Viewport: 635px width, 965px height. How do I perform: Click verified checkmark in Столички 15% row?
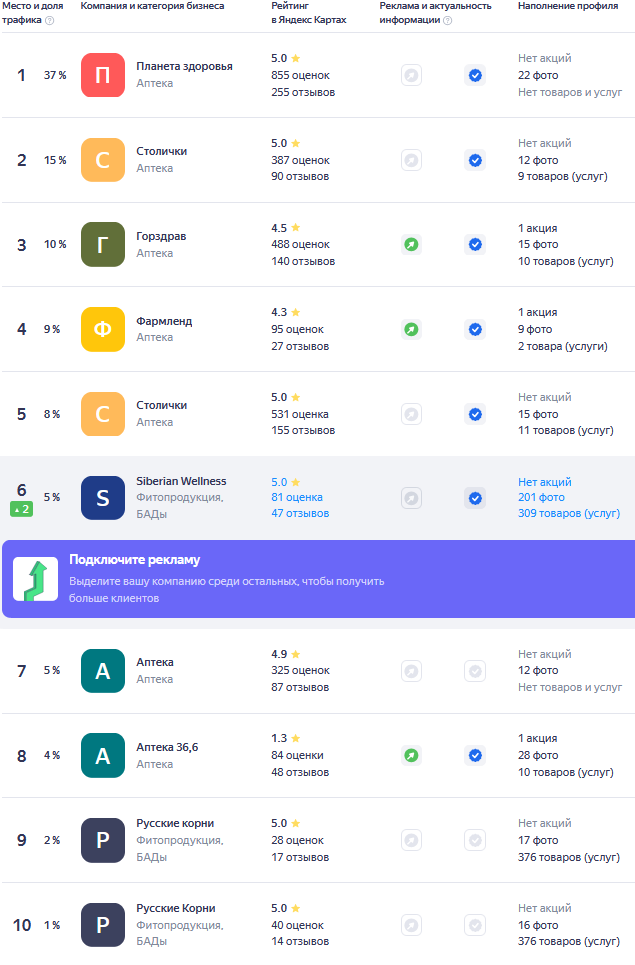pyautogui.click(x=475, y=160)
